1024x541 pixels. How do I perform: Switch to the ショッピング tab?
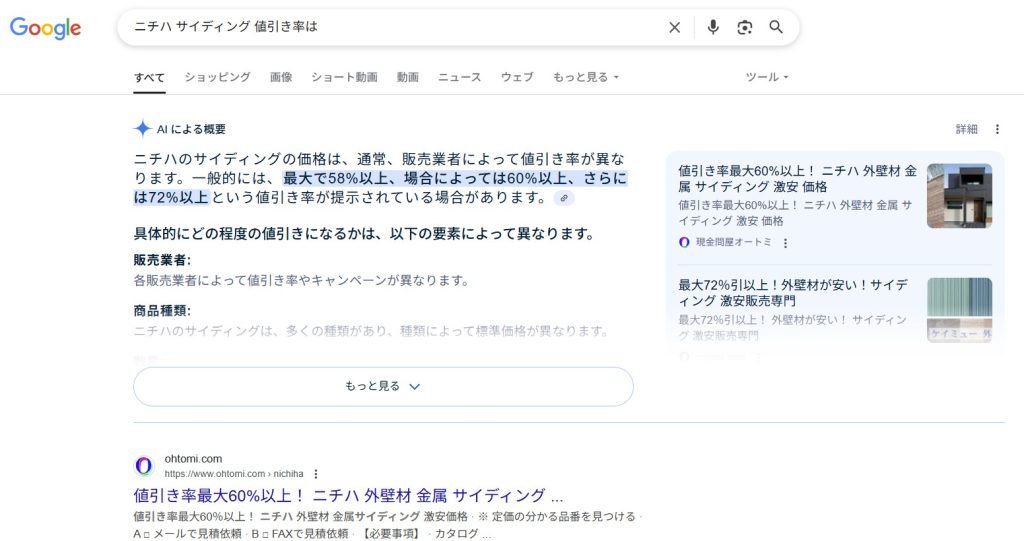click(217, 77)
